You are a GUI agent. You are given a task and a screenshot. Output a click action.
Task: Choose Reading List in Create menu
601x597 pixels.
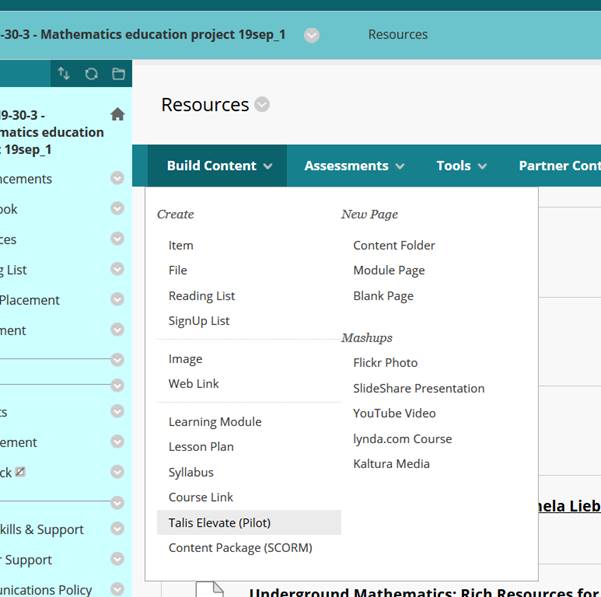(202, 296)
